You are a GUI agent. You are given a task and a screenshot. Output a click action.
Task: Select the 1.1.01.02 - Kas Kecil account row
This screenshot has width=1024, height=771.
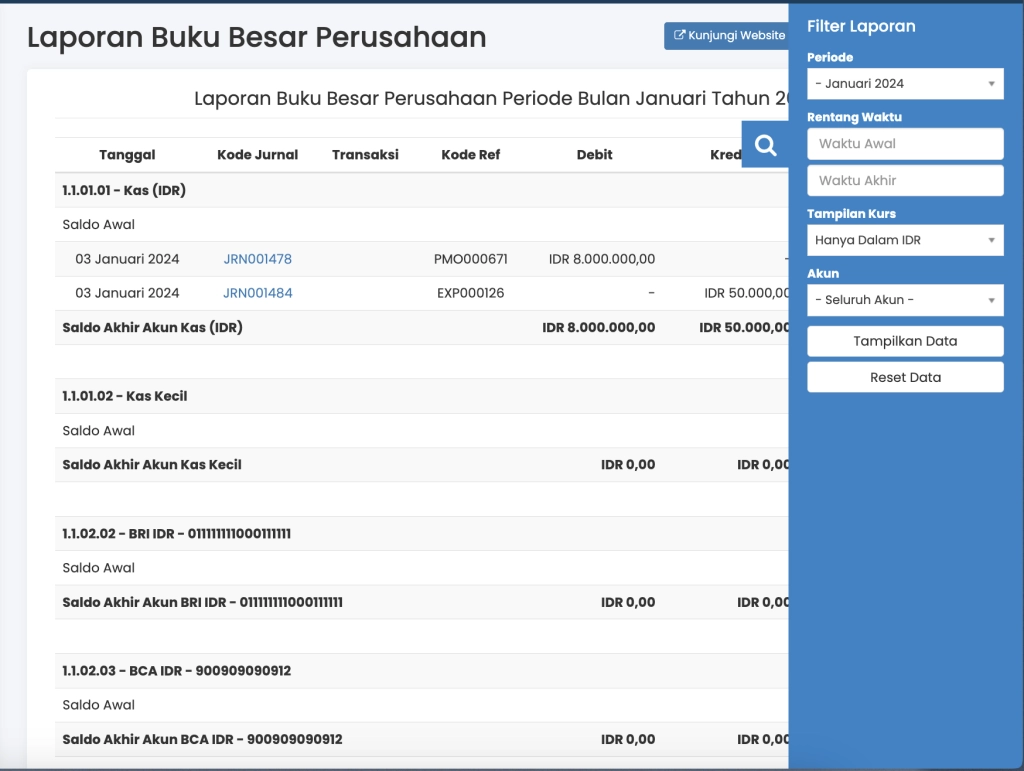click(x=124, y=396)
